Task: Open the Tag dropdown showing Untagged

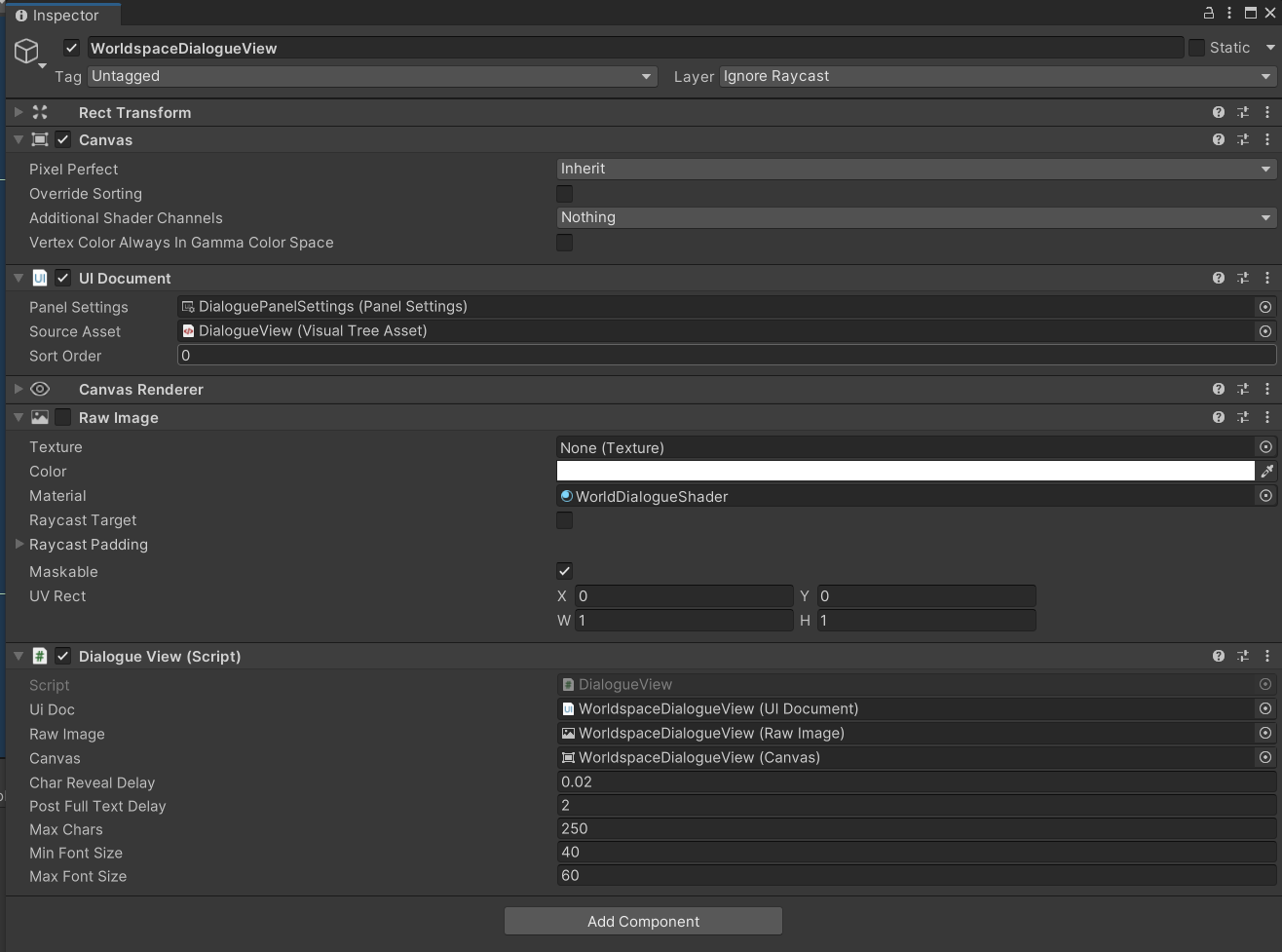Action: [372, 76]
